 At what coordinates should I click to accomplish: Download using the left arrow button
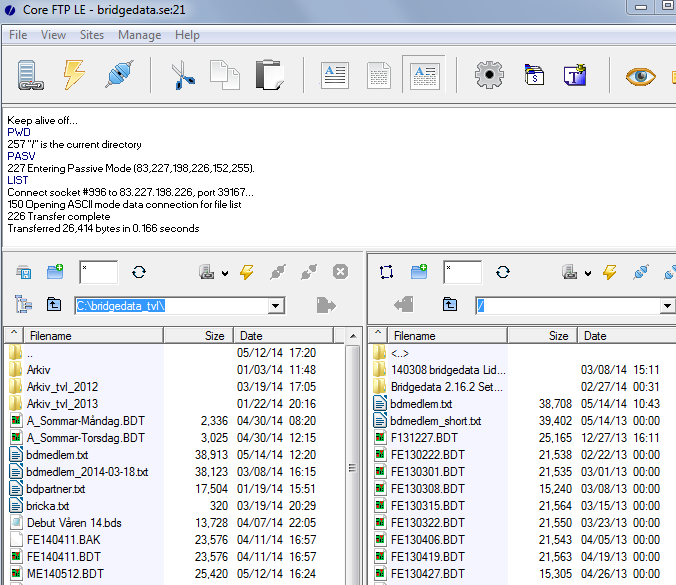tap(404, 304)
